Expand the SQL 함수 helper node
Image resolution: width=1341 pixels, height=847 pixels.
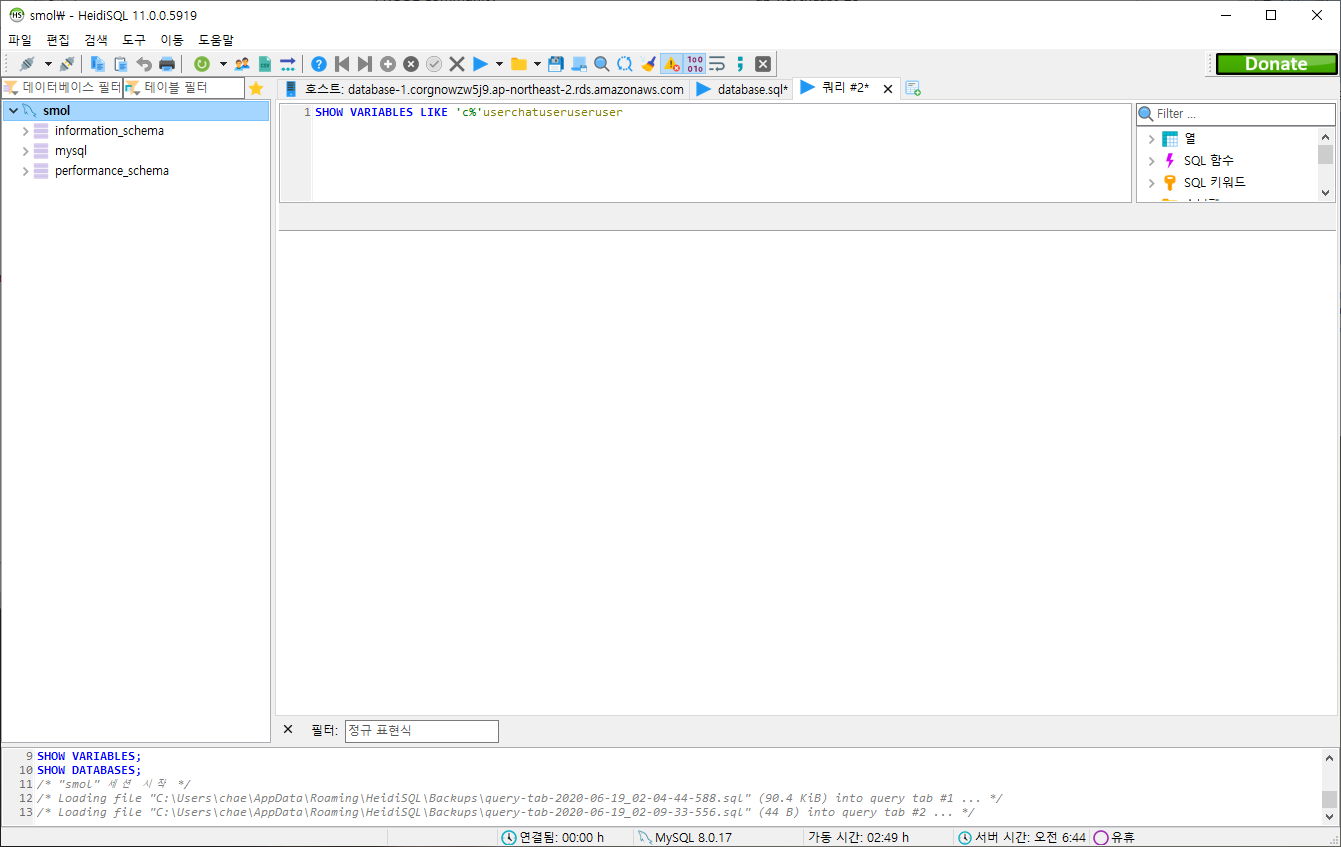pos(1151,161)
